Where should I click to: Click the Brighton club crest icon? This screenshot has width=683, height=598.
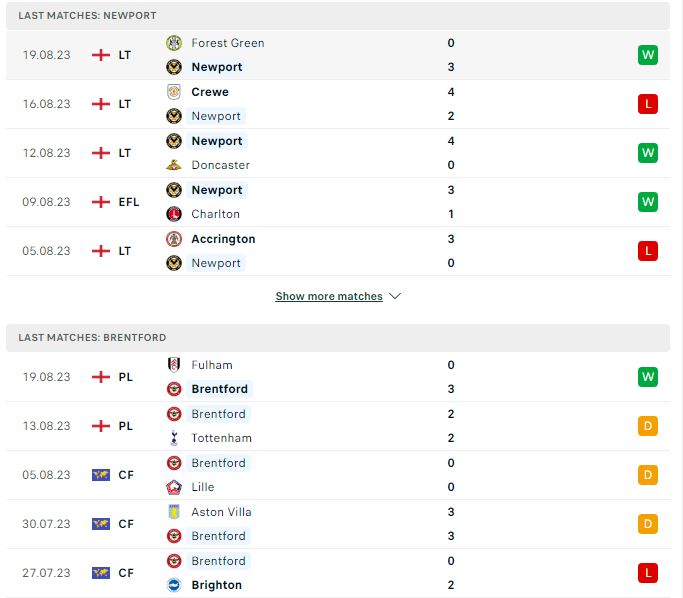tap(174, 585)
